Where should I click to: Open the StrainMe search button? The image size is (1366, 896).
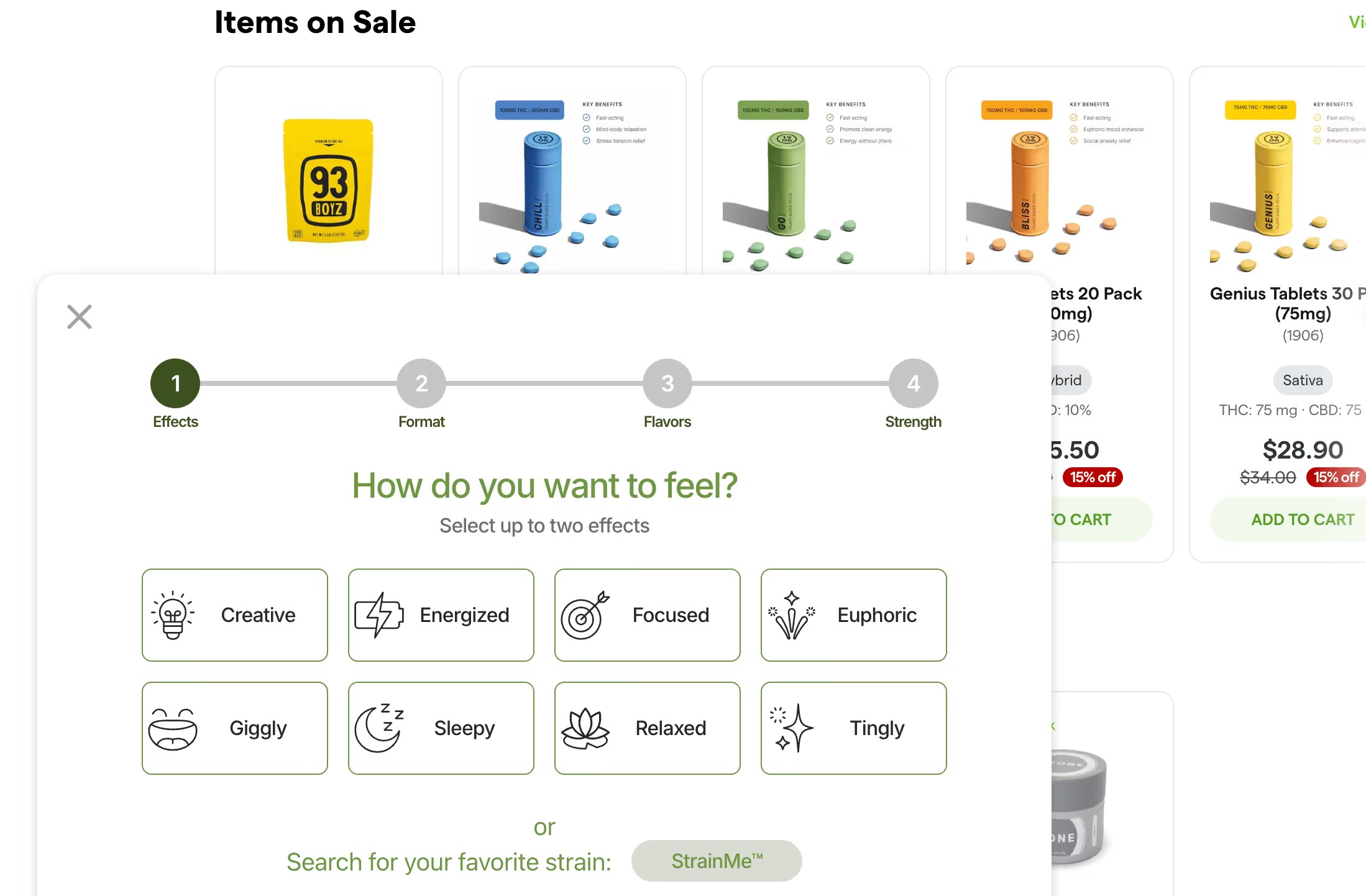717,861
